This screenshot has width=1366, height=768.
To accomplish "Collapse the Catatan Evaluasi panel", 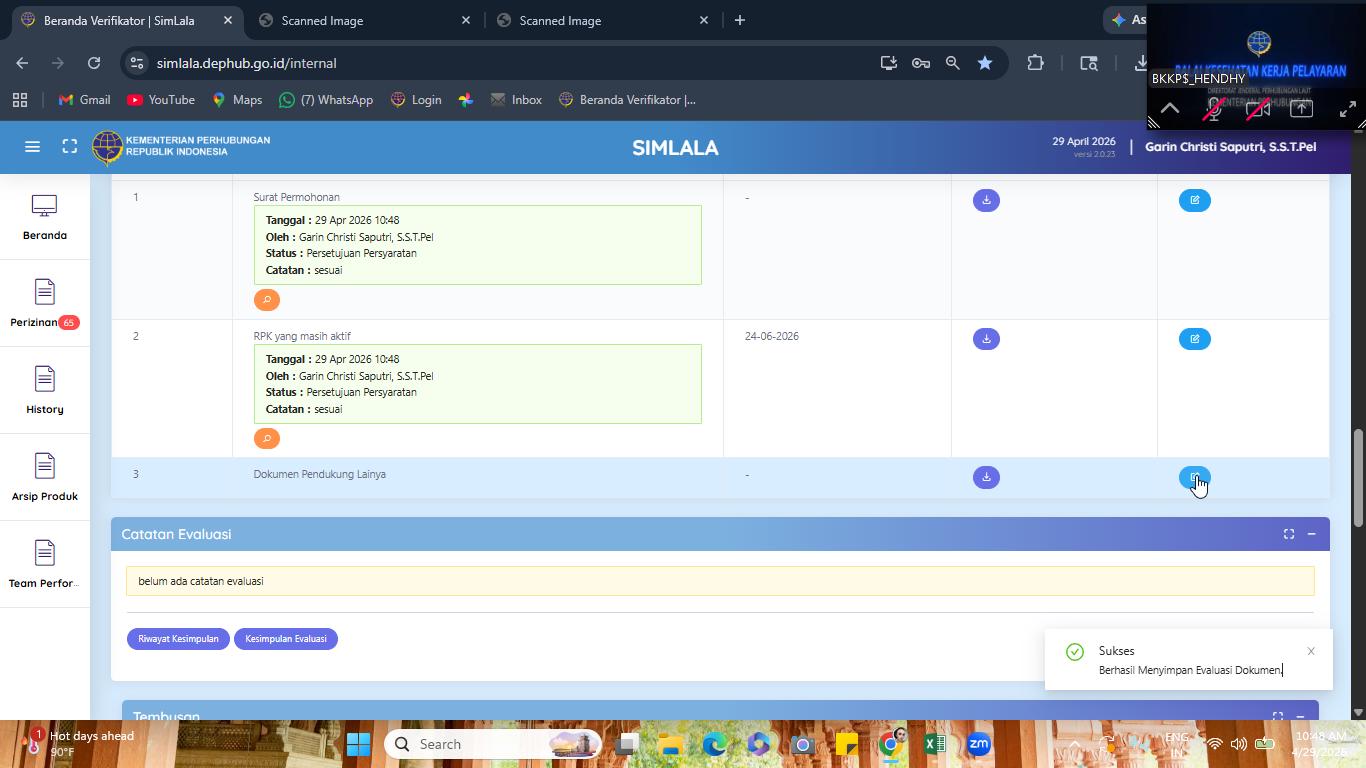I will coord(1311,534).
